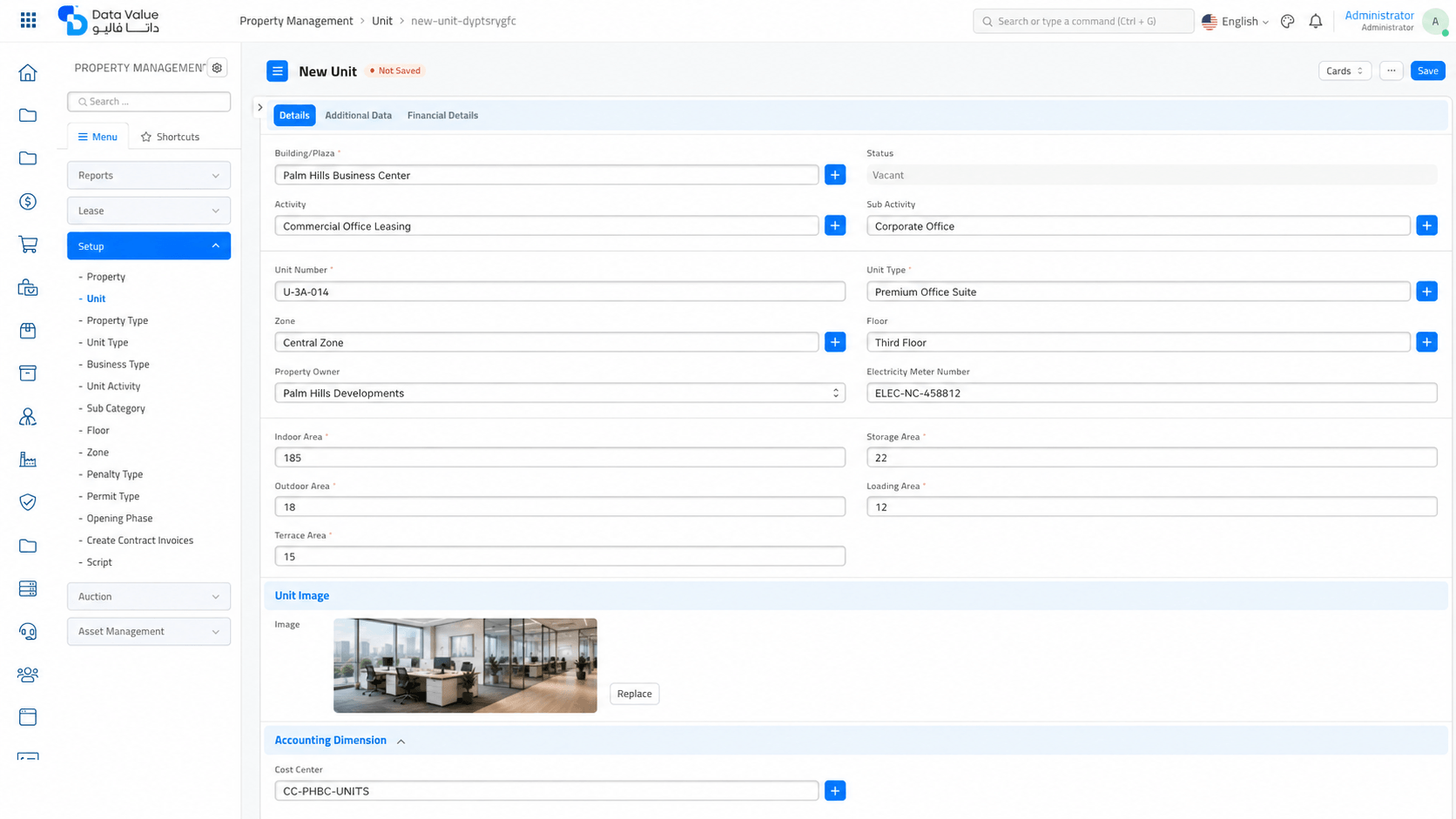Viewport: 1456px width, 819px height.
Task: Open Create Contract Invoices menu item
Action: (x=140, y=540)
